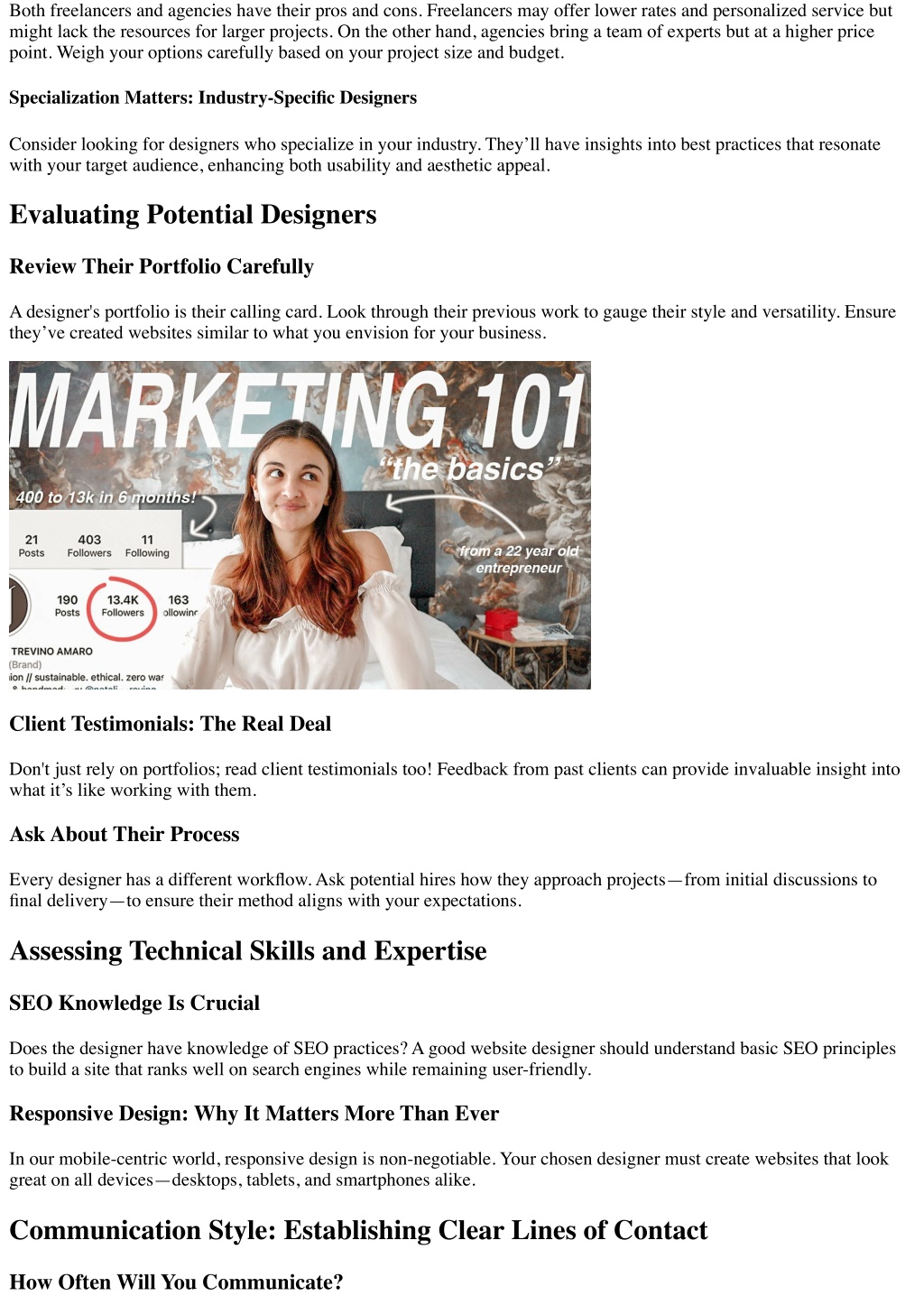
Task: Click the 'from a 22 year old entrepreneur' text
Action: pyautogui.click(x=518, y=560)
